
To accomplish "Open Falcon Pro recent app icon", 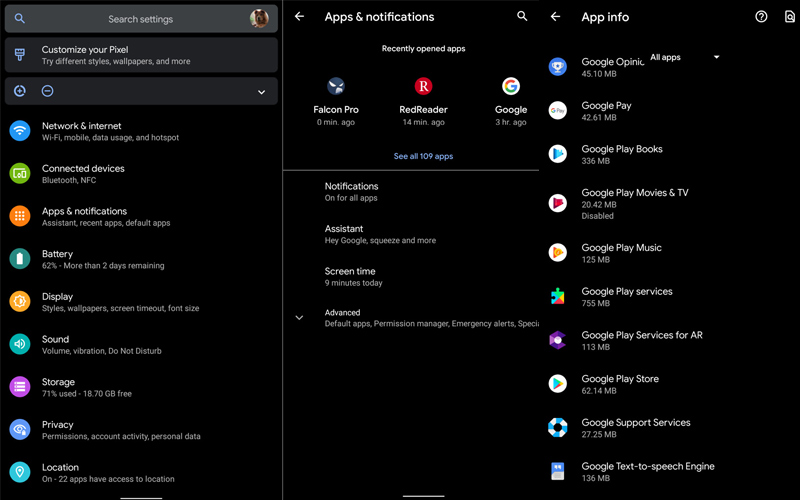I will [x=336, y=87].
